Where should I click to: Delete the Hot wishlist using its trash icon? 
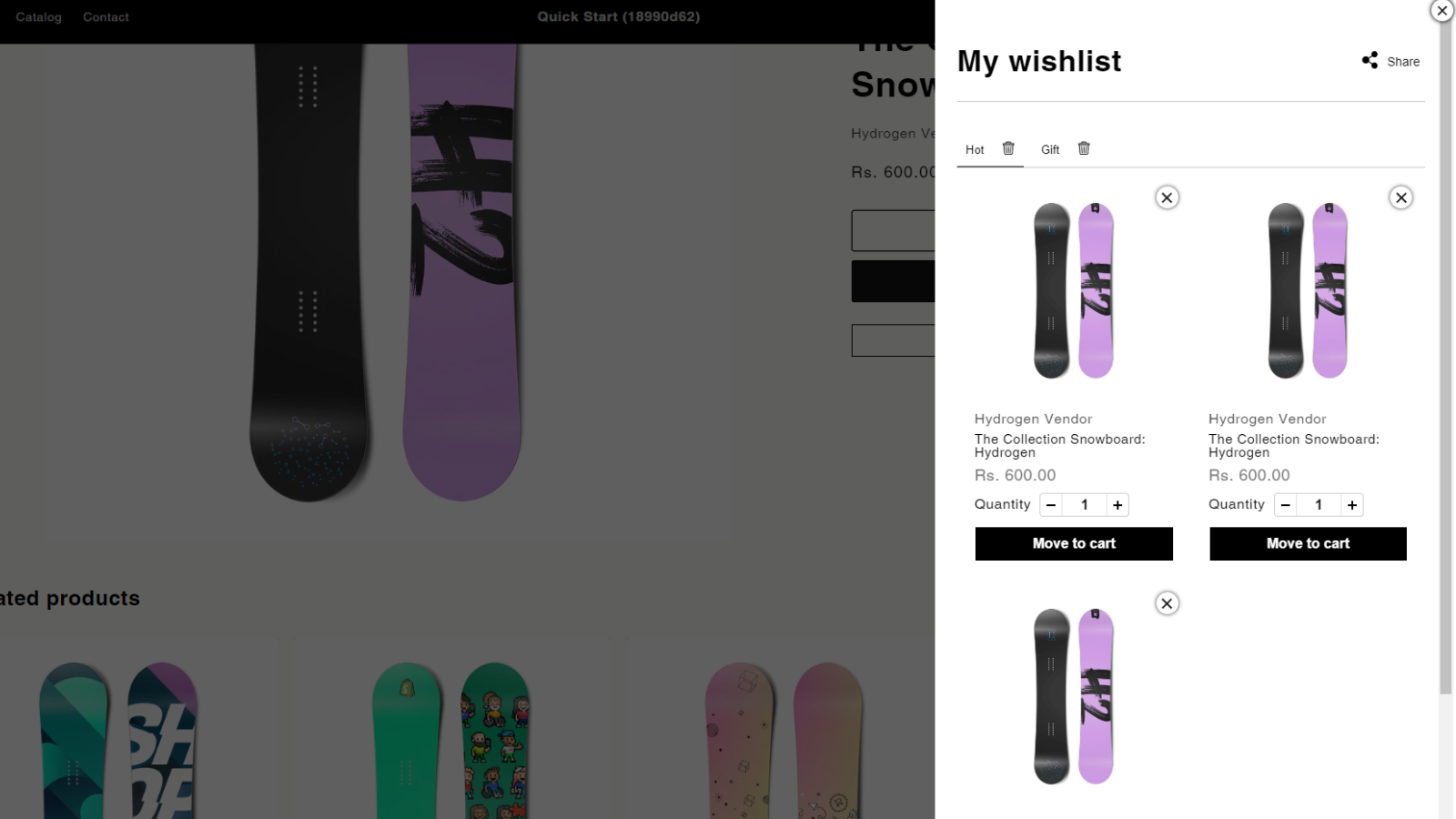click(x=1008, y=148)
